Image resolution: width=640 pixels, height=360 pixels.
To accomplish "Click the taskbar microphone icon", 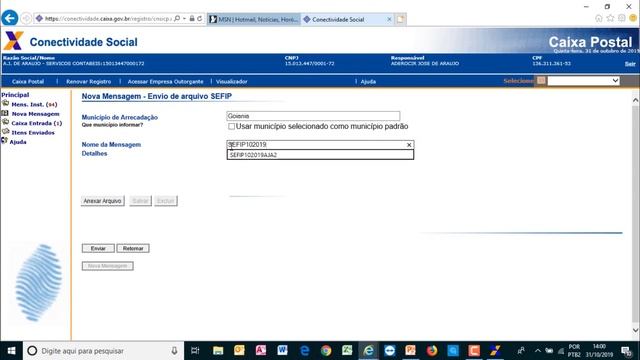I will click(x=174, y=351).
